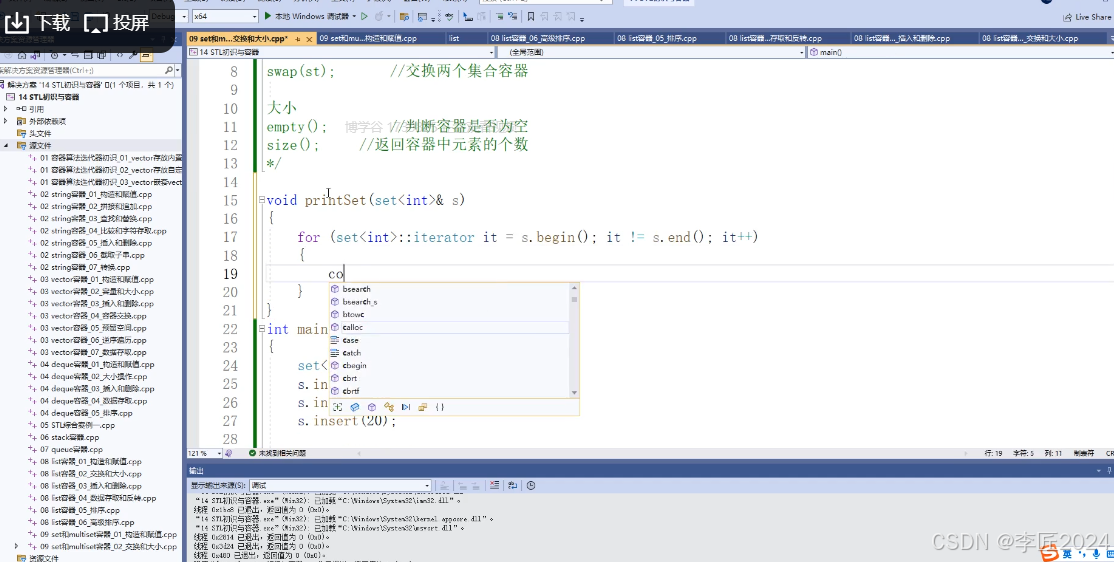Toggle the purple cube functions filter
Viewport: 1114px width, 562px height.
pos(372,407)
